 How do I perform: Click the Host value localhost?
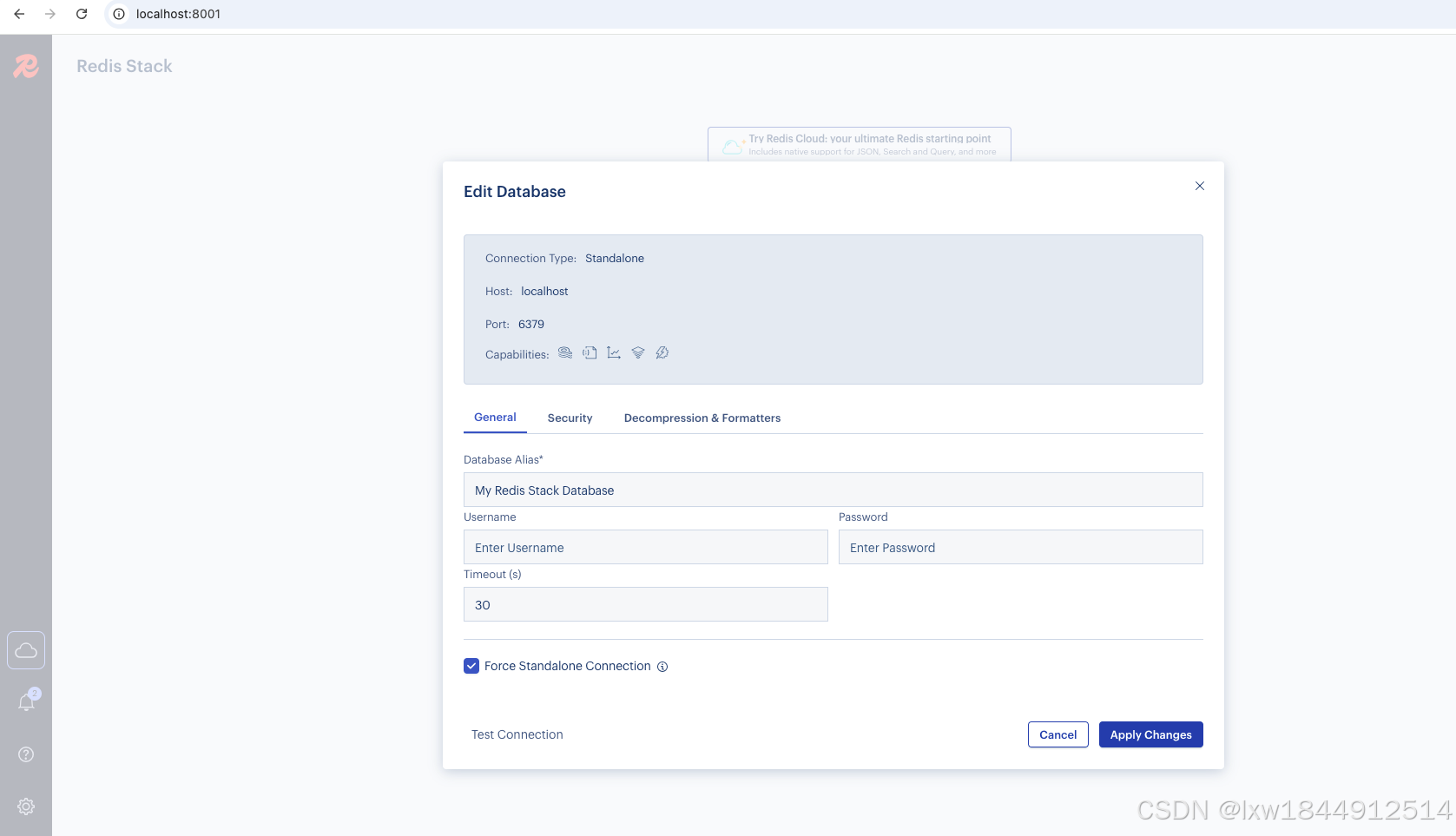[x=544, y=292]
